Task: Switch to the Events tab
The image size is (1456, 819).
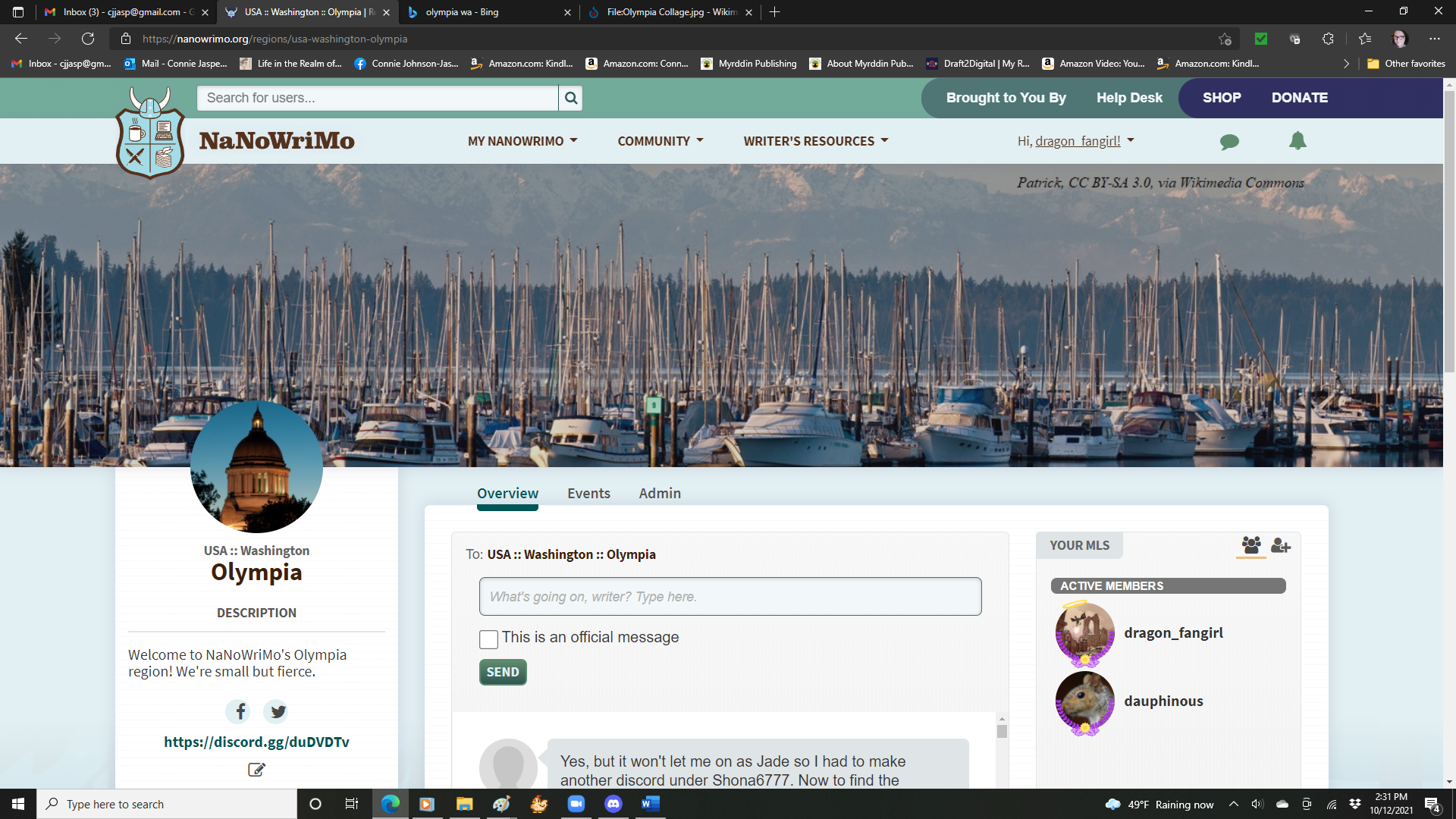Action: tap(588, 493)
